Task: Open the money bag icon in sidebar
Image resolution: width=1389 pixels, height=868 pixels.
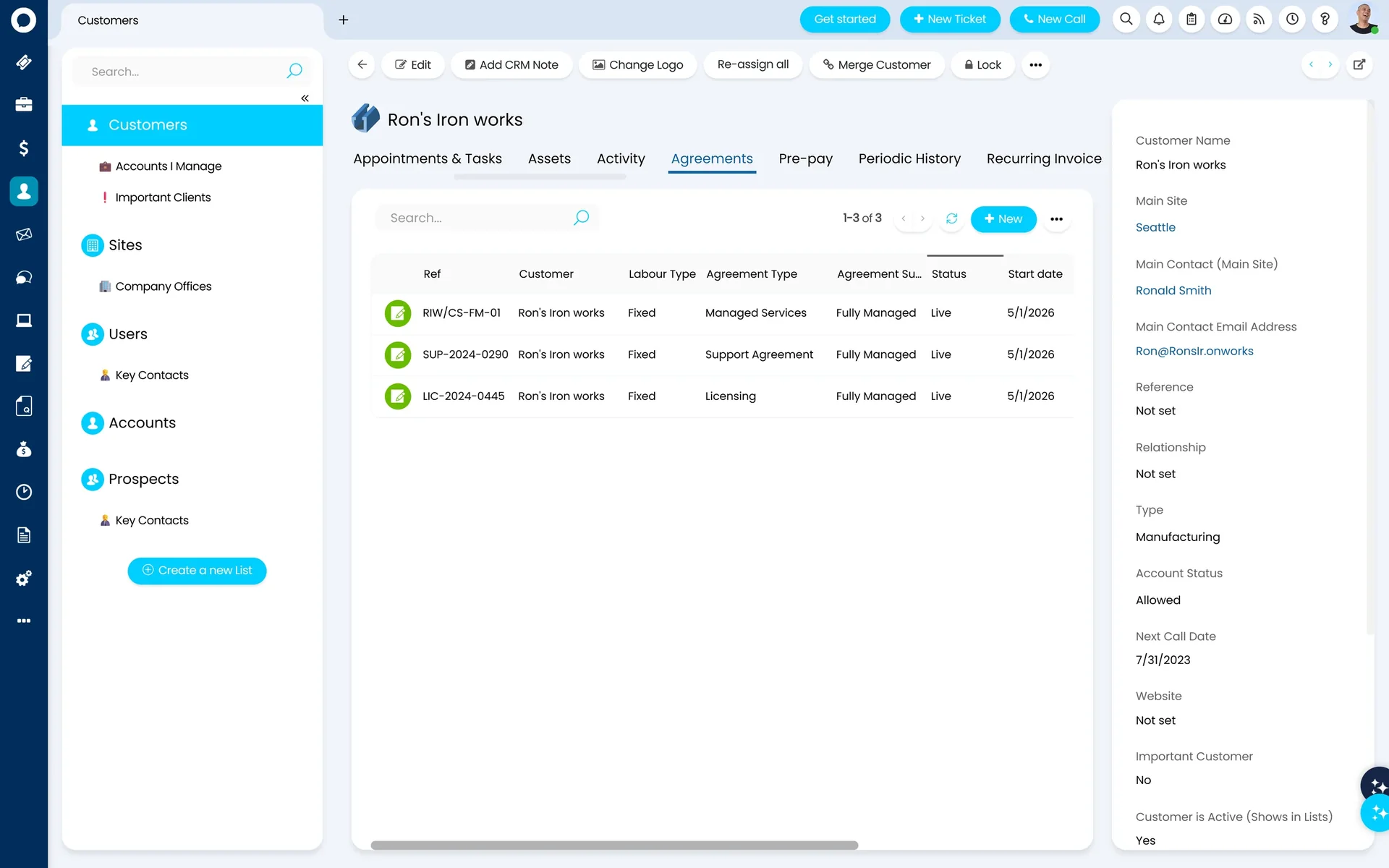Action: pos(24,449)
